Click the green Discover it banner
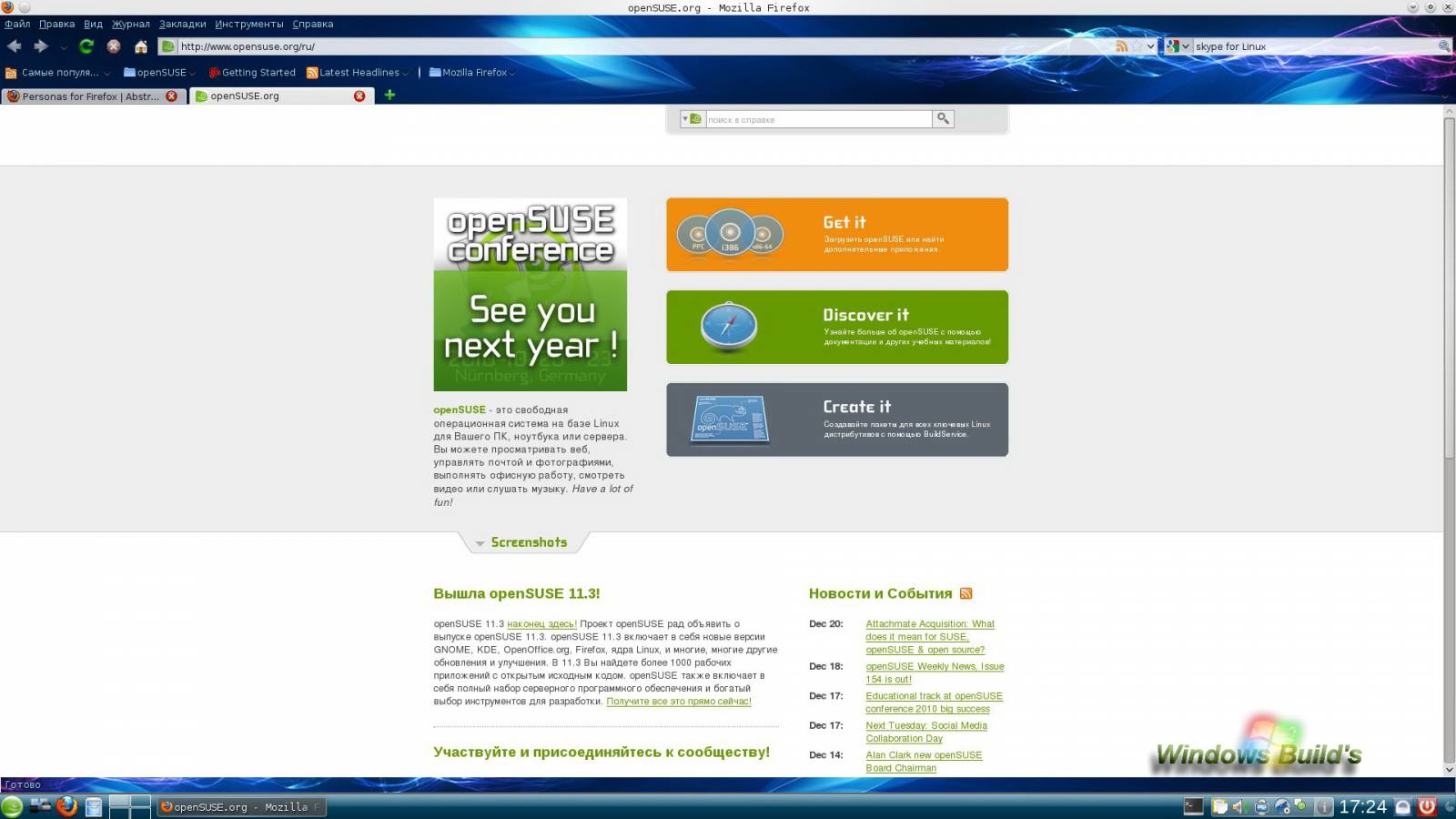This screenshot has width=1456, height=819. point(837,327)
